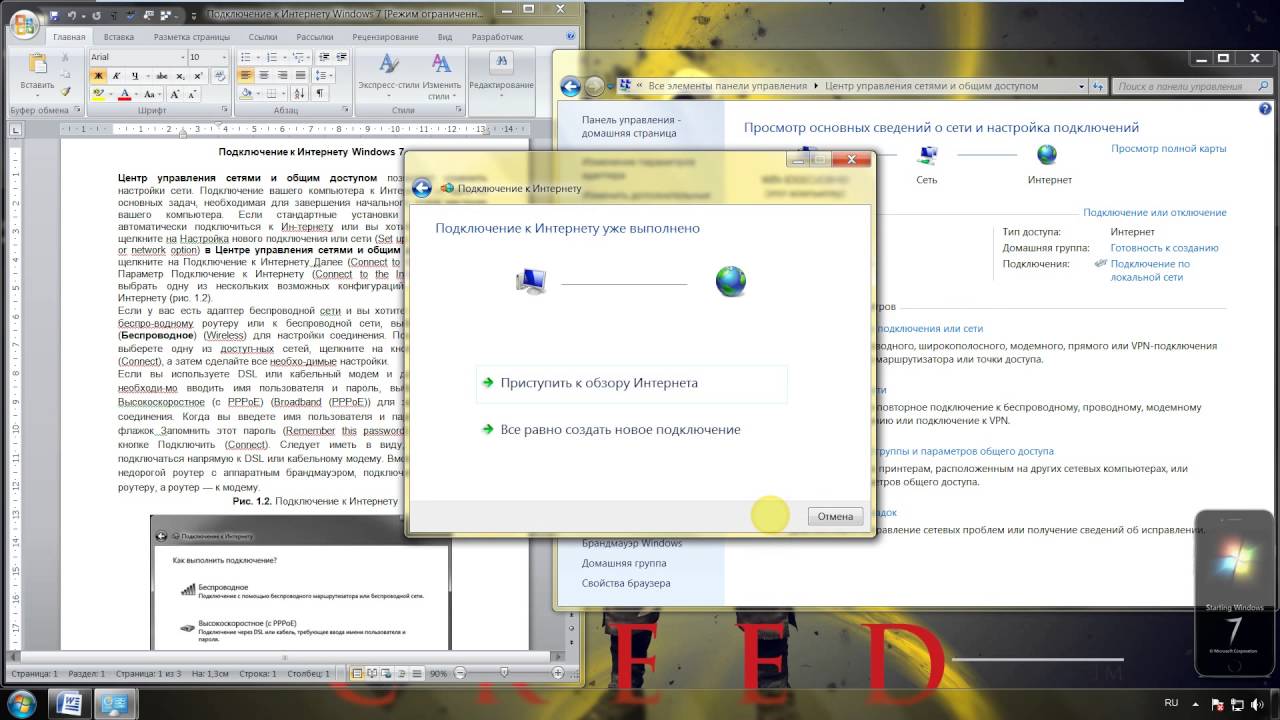Toggle Align Right paragraph button
The height and width of the screenshot is (720, 1280).
pyautogui.click(x=283, y=75)
